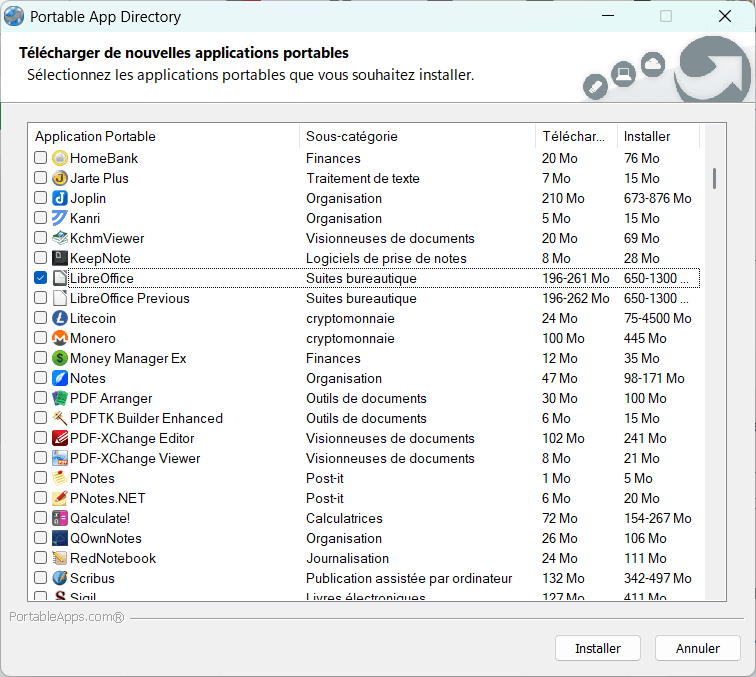Viewport: 756px width, 677px height.
Task: Click the '673-876 Mo' install size
Action: 658,198
